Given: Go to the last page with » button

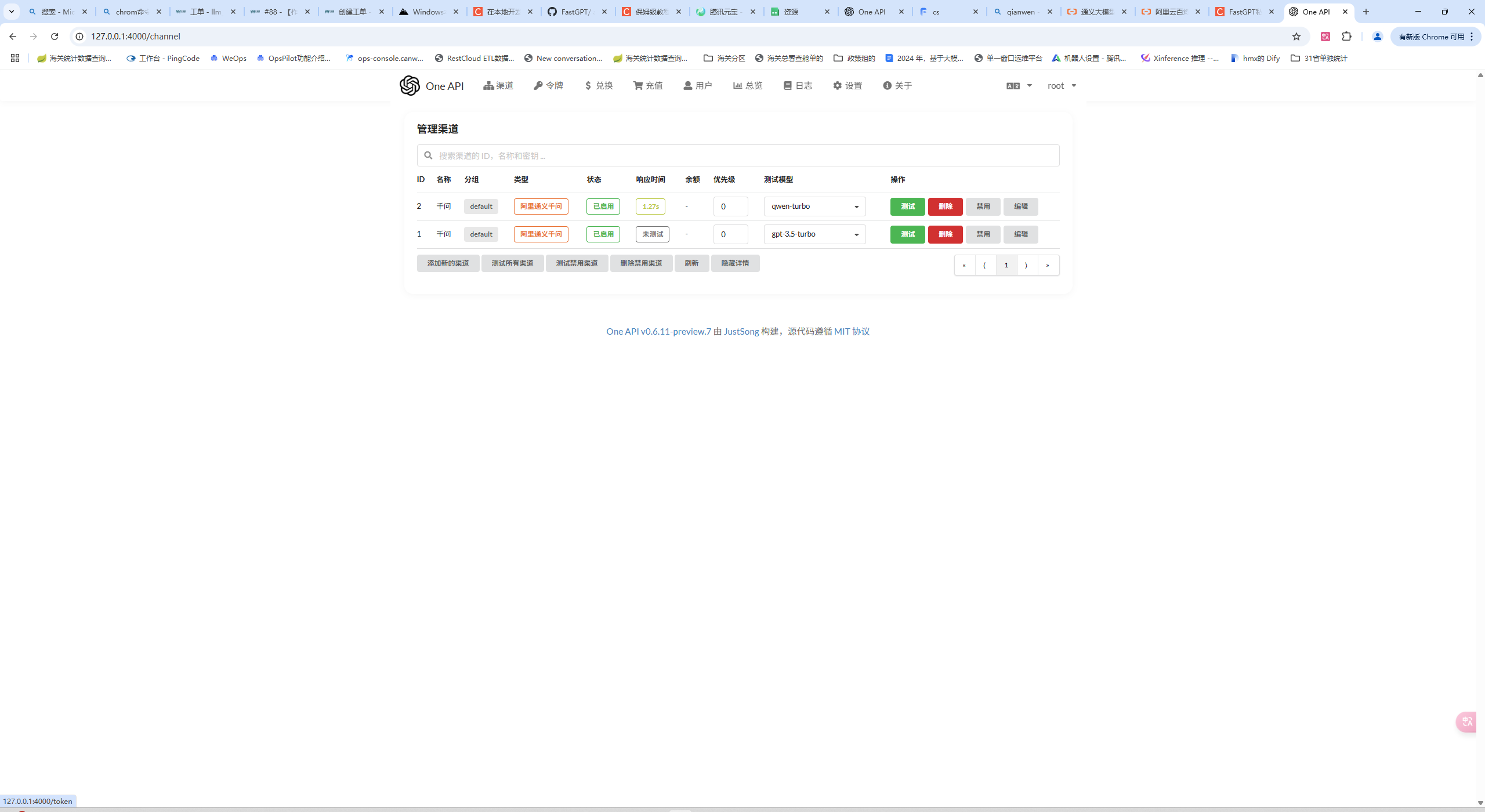Looking at the screenshot, I should click(x=1048, y=265).
